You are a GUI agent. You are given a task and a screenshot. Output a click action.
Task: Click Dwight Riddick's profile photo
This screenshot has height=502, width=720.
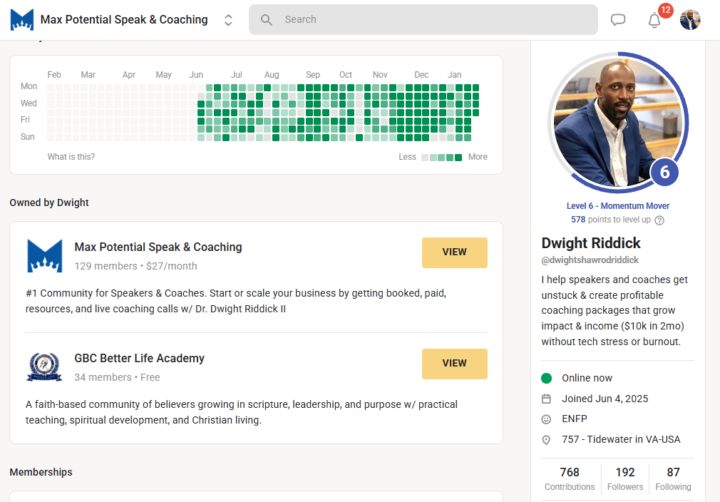point(616,118)
